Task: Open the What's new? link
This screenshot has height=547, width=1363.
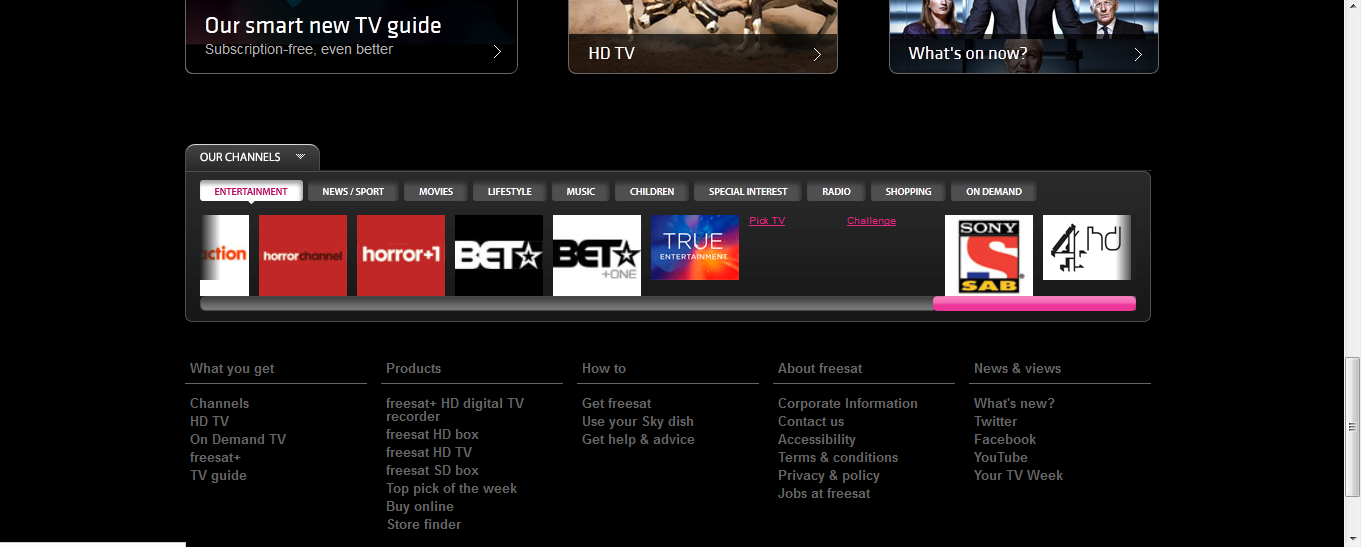Action: [1014, 404]
